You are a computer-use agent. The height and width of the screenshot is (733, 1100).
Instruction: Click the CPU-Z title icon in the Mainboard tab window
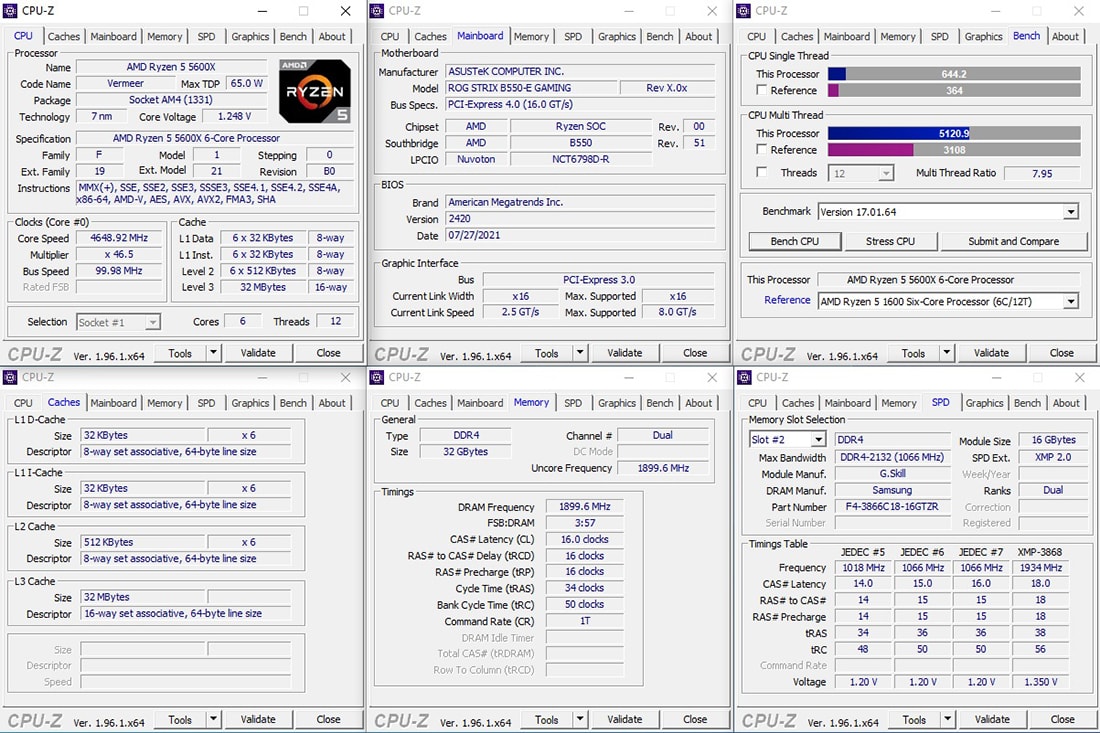(x=377, y=11)
